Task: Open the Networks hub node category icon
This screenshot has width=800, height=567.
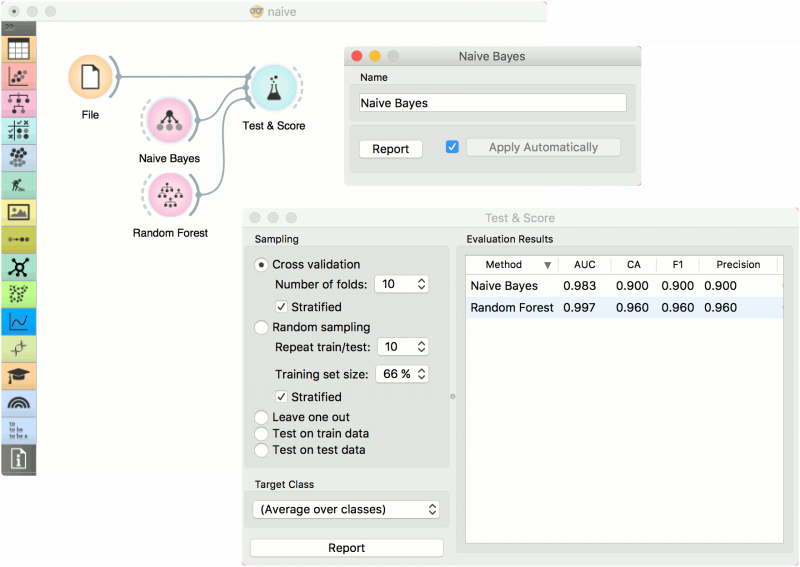Action: 18,267
